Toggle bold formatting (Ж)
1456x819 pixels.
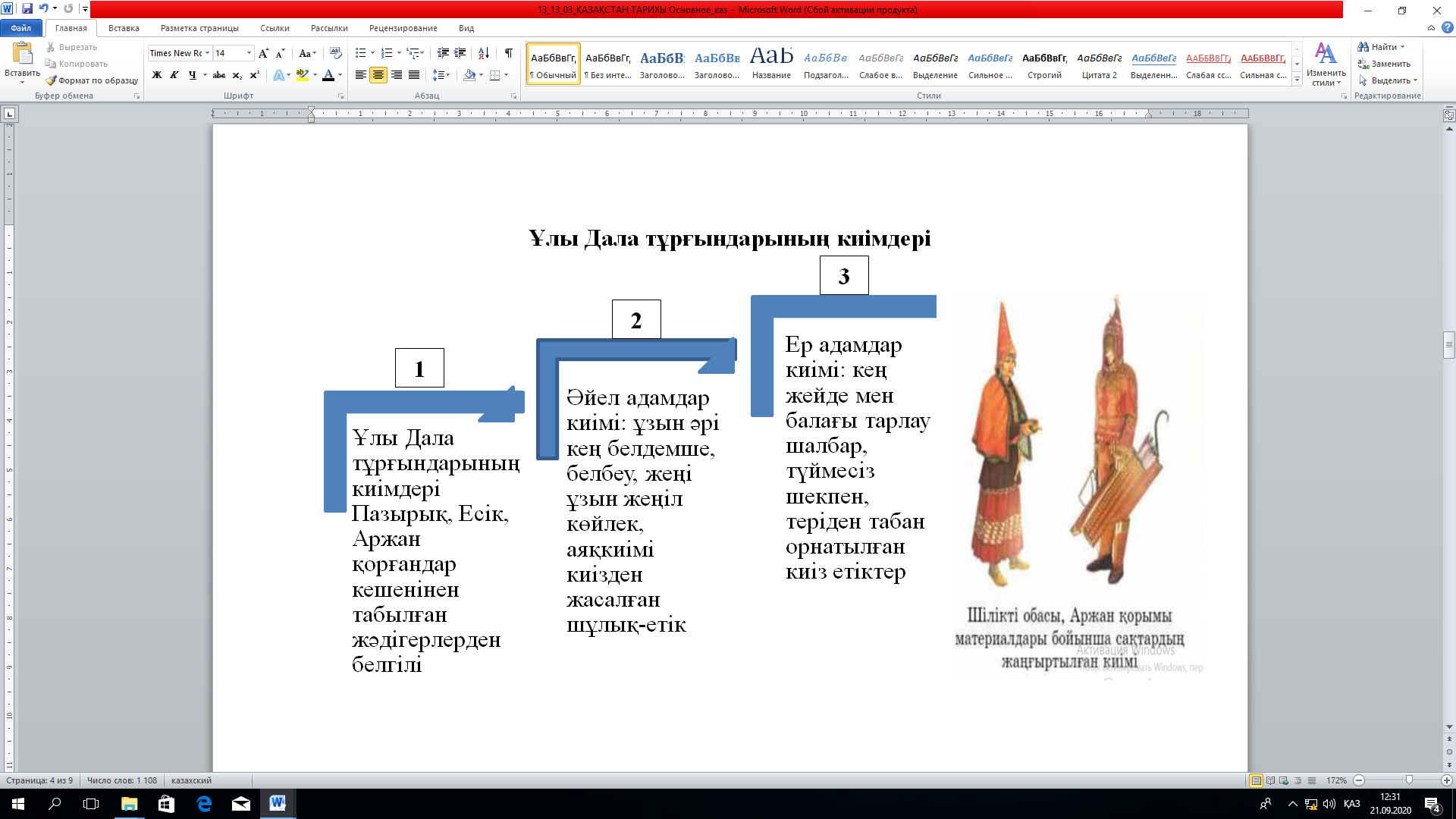click(x=157, y=75)
